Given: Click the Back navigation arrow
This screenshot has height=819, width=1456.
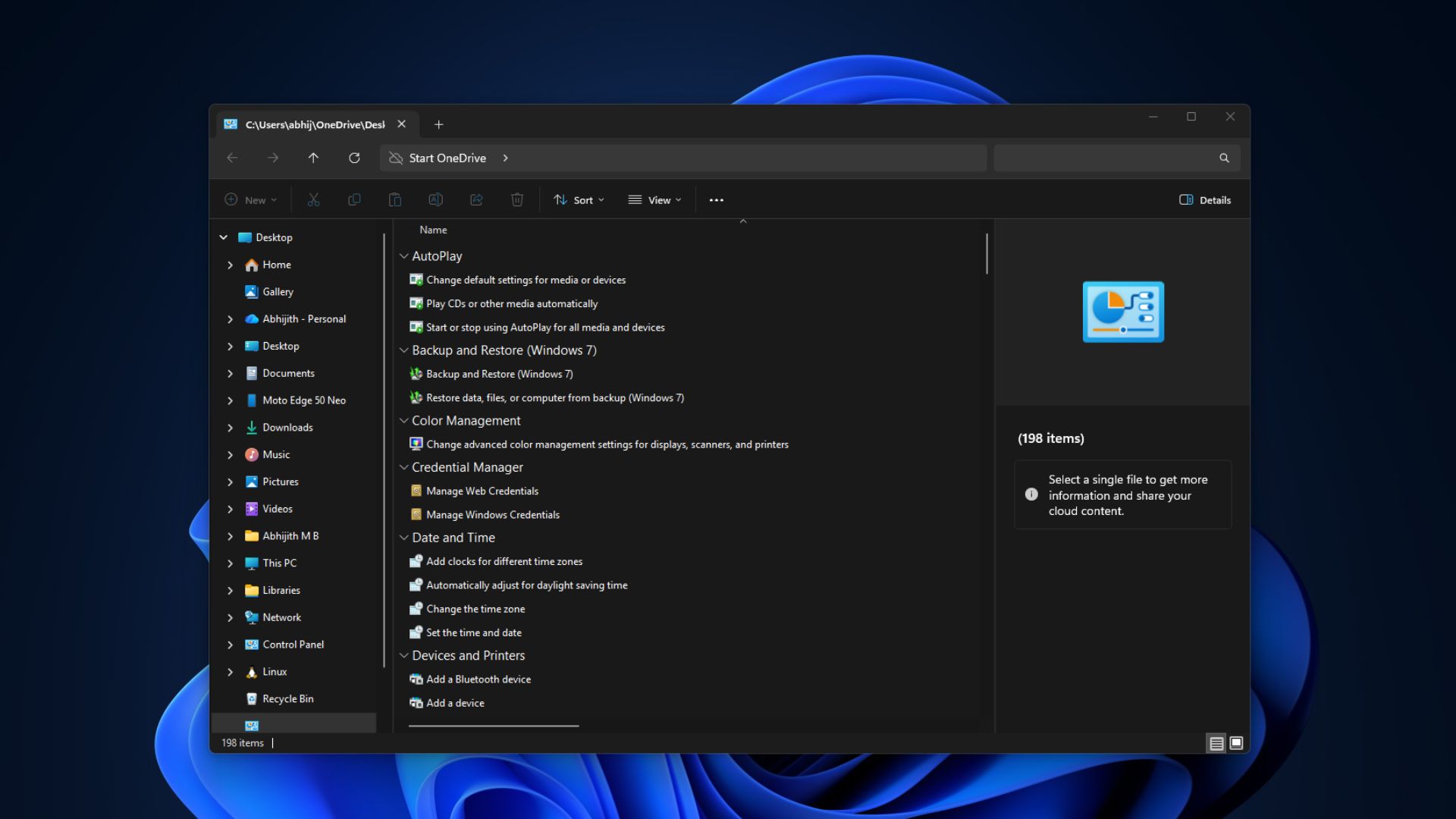Looking at the screenshot, I should click(232, 158).
